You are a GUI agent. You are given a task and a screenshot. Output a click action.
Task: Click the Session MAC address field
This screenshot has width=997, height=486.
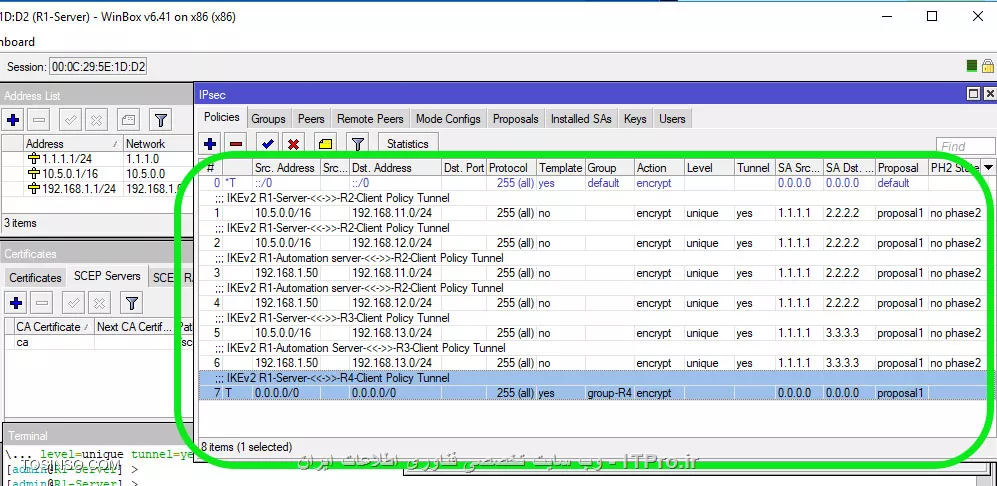click(x=98, y=66)
